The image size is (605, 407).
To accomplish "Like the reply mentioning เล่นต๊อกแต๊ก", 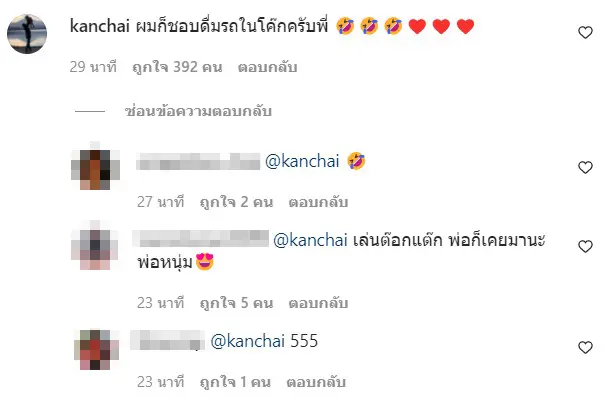I will pos(585,246).
